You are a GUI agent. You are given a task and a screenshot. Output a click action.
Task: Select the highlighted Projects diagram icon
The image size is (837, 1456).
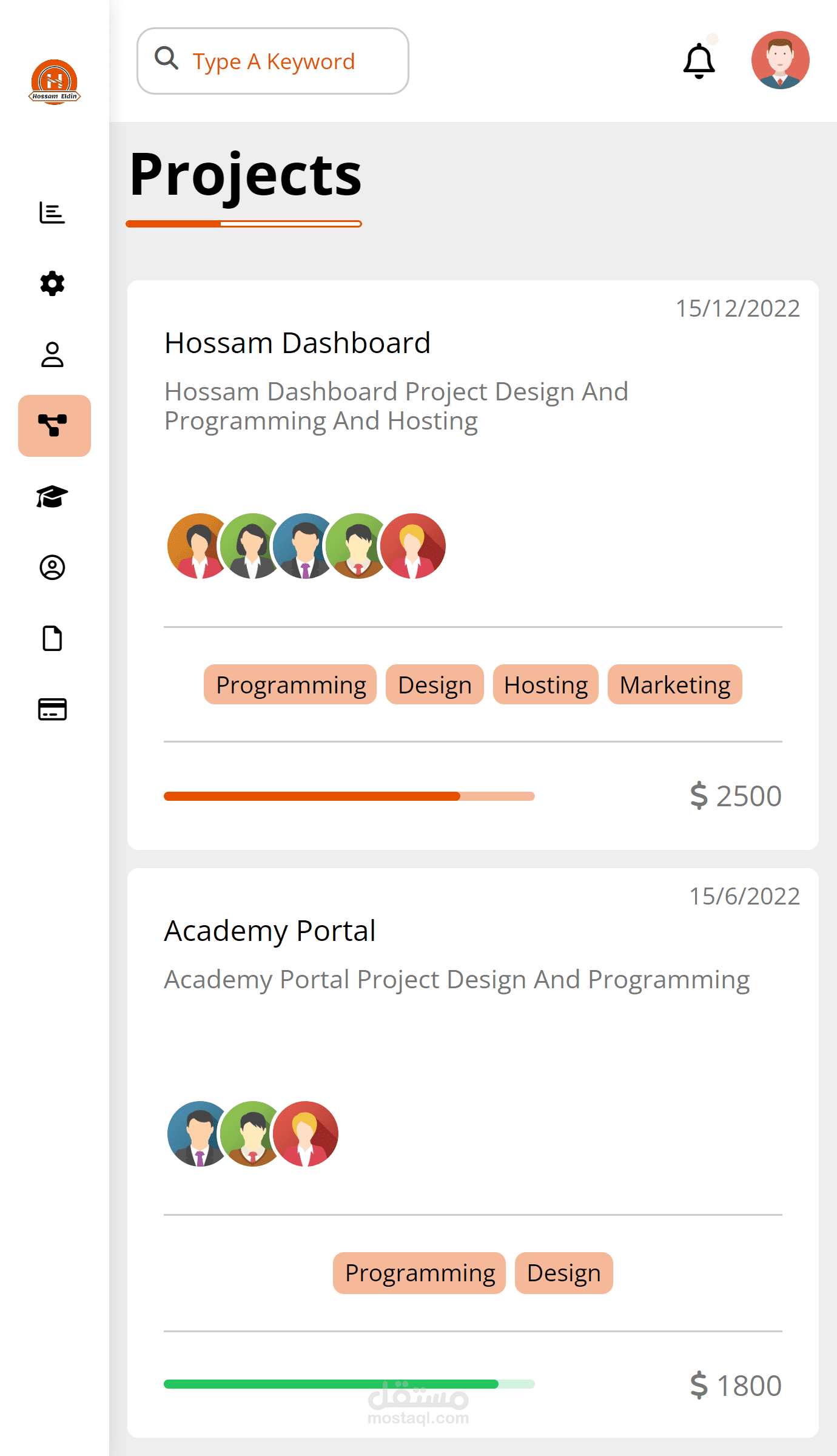(x=53, y=425)
